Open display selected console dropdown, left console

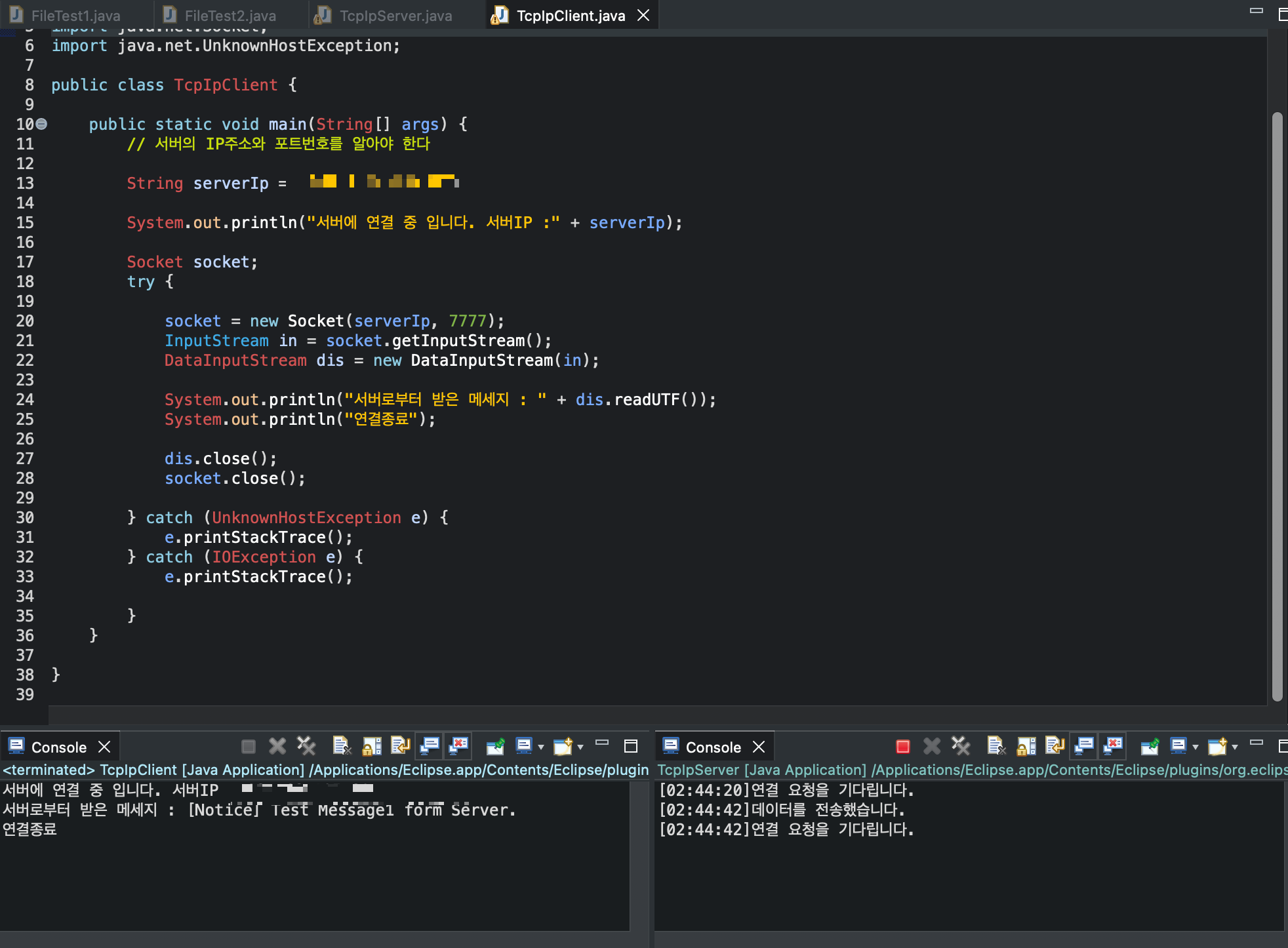coord(541,747)
